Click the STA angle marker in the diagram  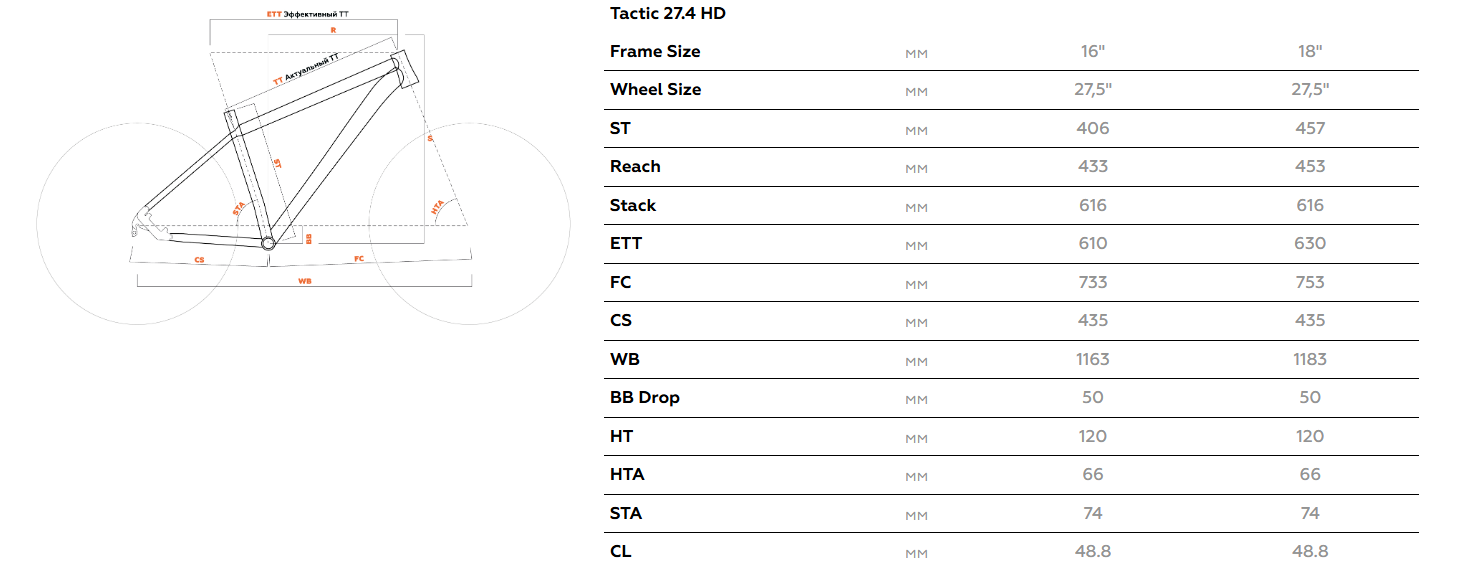pyautogui.click(x=239, y=208)
